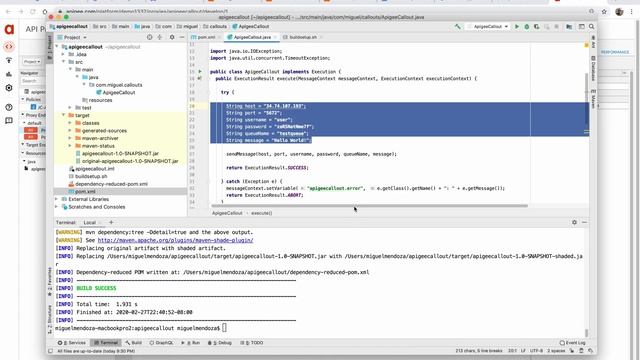Switch to buildsetup.sh editor tab
The height and width of the screenshot is (360, 640).
(x=302, y=37)
